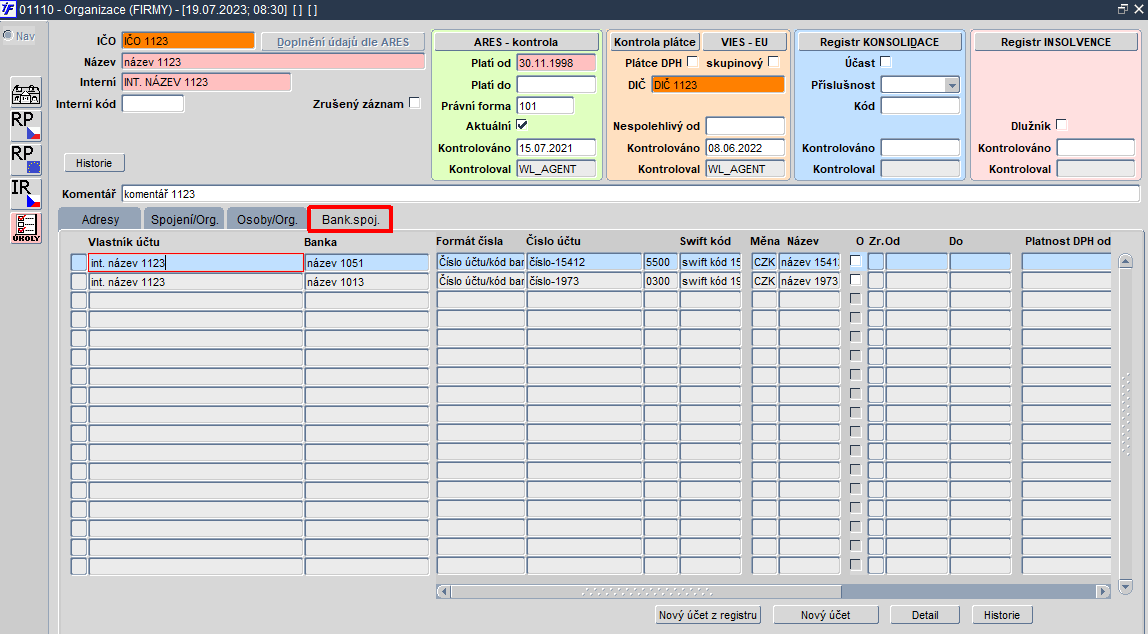The image size is (1148, 634).
Task: Click Nový účet z registru button
Action: pos(708,615)
